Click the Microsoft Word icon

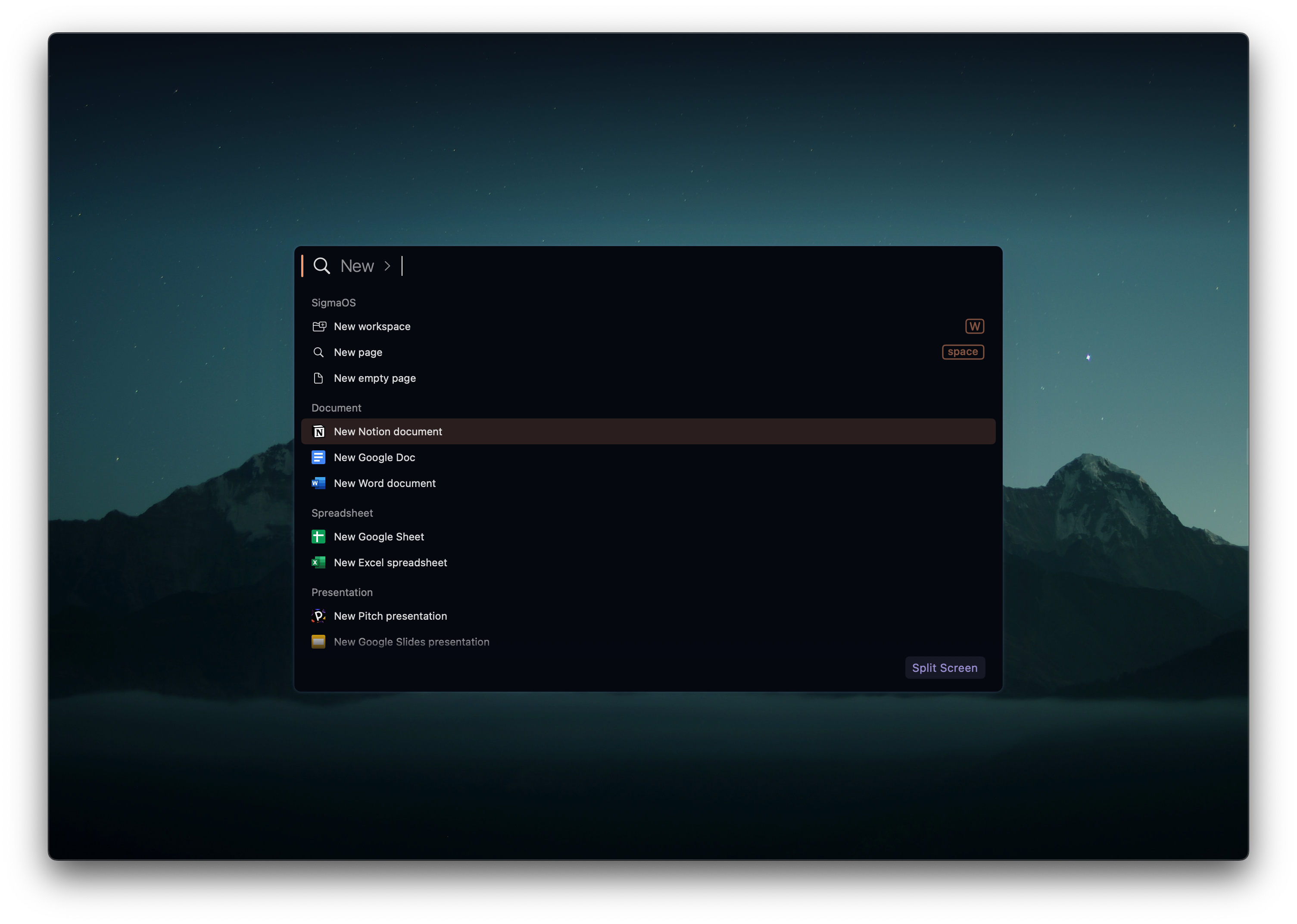pyautogui.click(x=318, y=483)
